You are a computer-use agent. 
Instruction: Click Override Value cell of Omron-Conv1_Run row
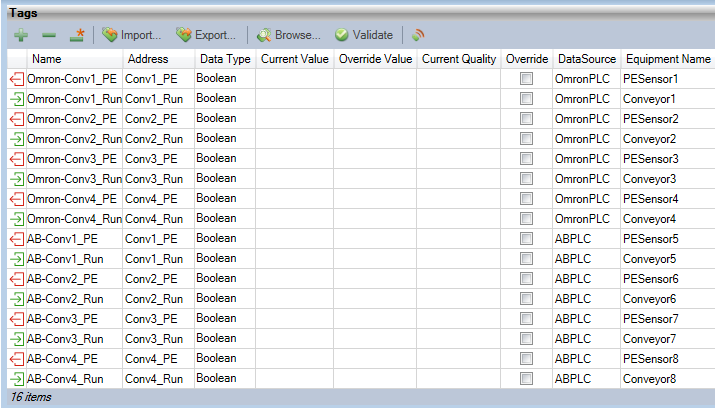(x=375, y=99)
